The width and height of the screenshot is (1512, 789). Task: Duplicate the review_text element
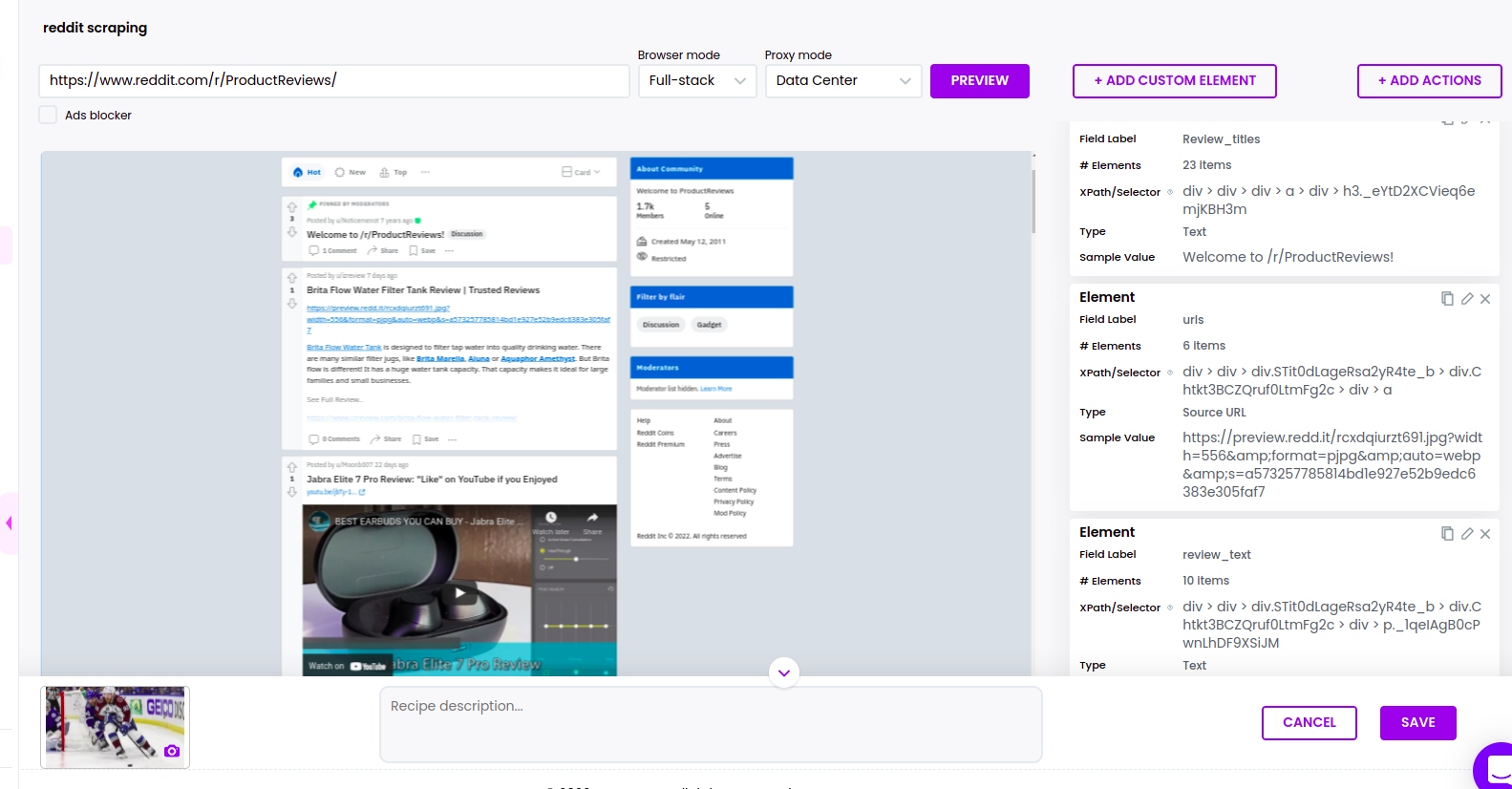point(1447,534)
